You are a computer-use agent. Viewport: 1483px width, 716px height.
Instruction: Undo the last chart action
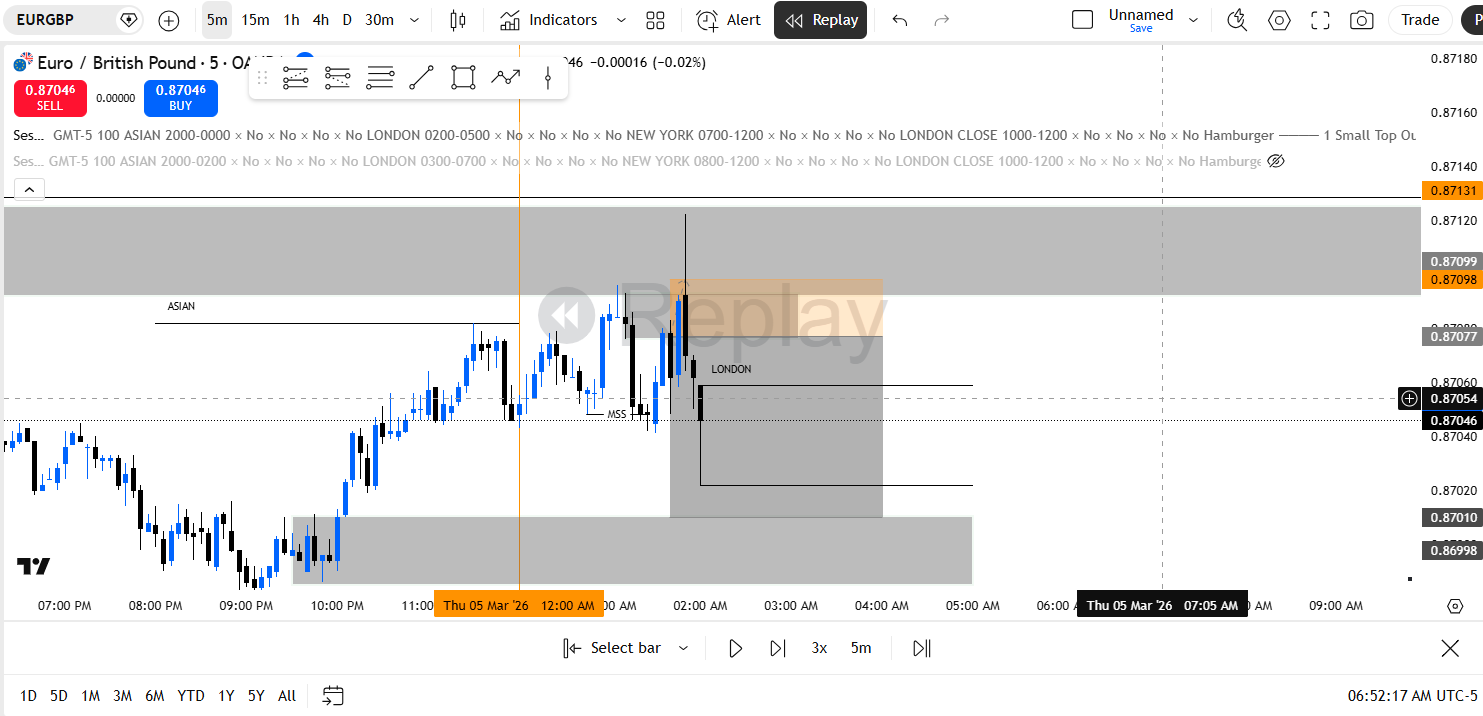tap(900, 20)
